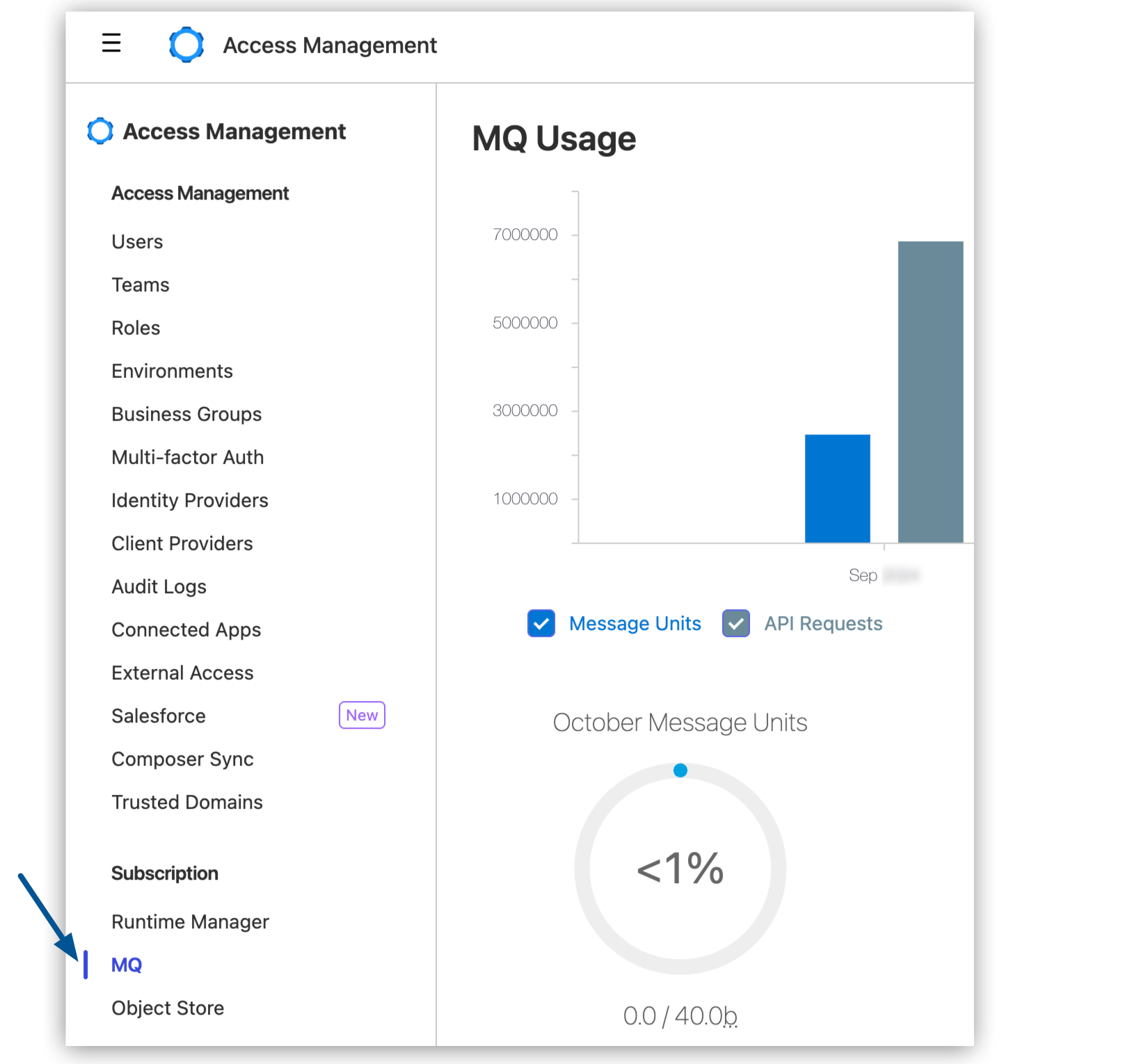
Task: Click the gear icon beside sidebar Access Management title
Action: click(99, 131)
